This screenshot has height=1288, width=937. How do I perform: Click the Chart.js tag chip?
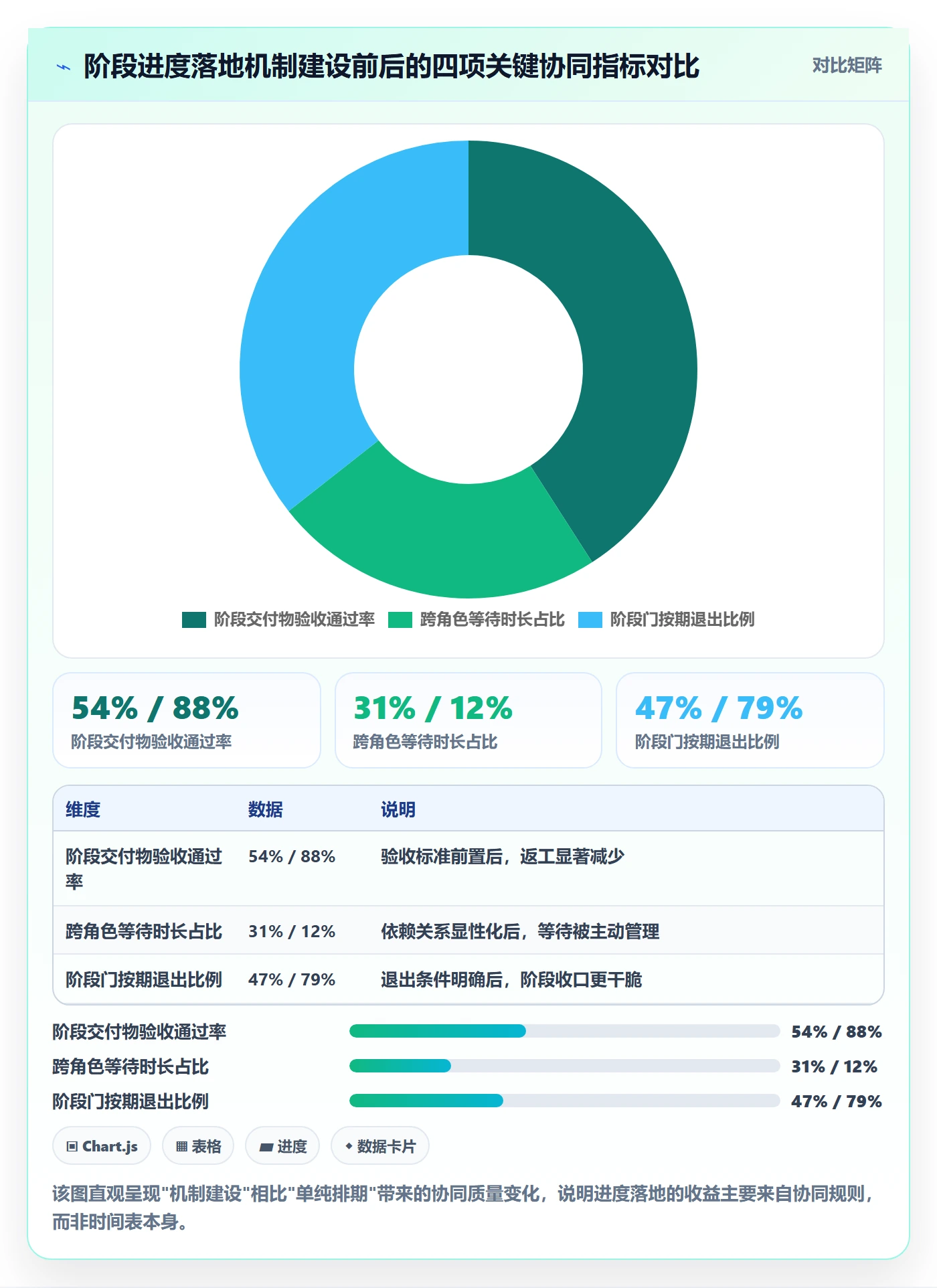(x=102, y=1146)
